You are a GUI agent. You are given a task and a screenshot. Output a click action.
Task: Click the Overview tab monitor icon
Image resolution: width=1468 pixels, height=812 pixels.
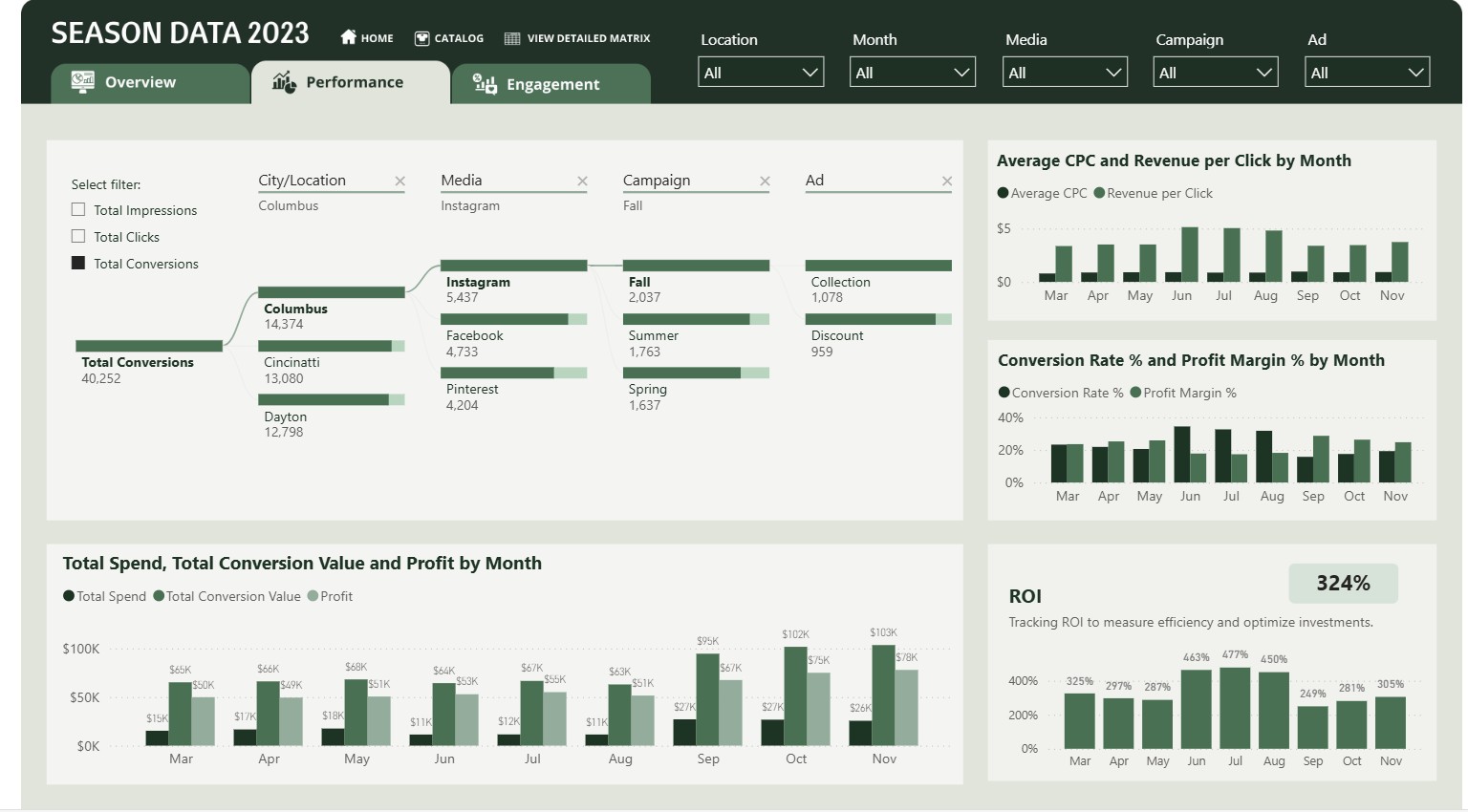coord(83,82)
